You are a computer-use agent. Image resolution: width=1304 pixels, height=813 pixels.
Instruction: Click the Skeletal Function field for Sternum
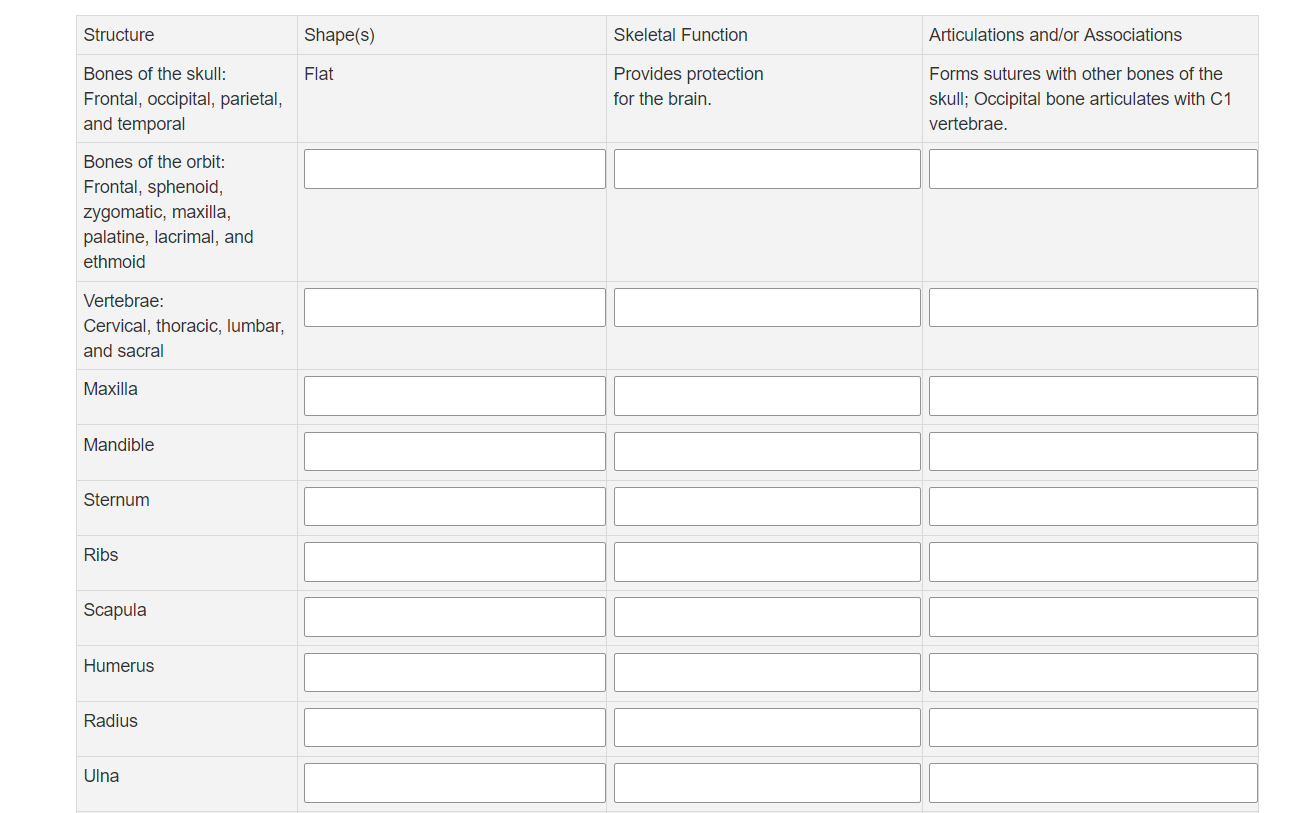[766, 506]
